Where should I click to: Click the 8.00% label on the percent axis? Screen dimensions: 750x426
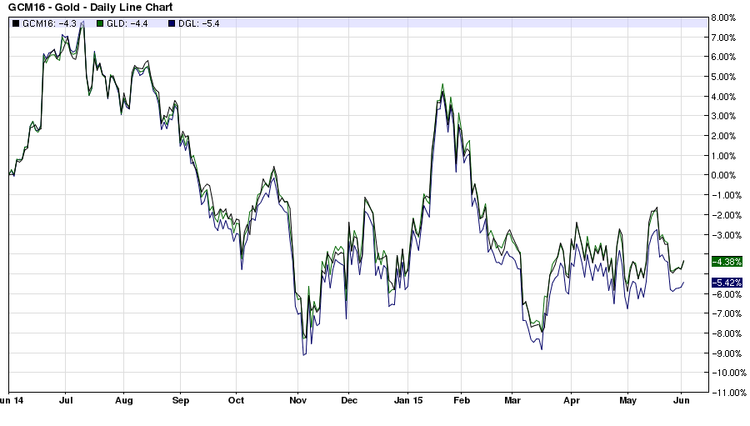[x=727, y=17]
